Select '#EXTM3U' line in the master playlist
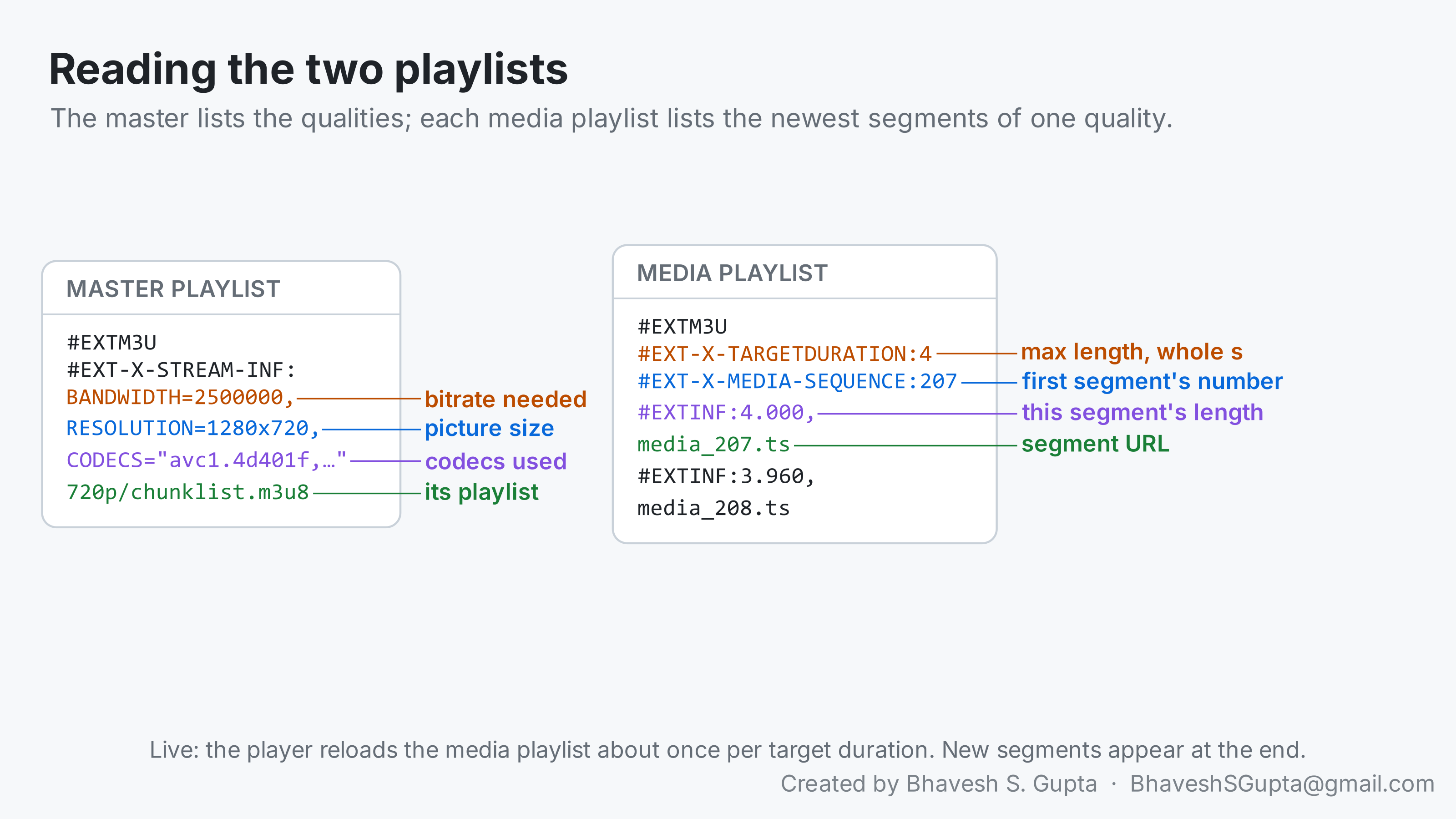 [111, 343]
